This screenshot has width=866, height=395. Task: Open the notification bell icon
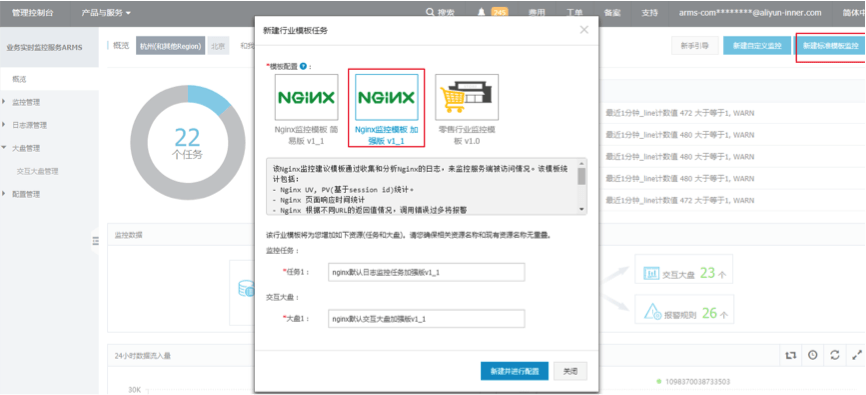[482, 13]
